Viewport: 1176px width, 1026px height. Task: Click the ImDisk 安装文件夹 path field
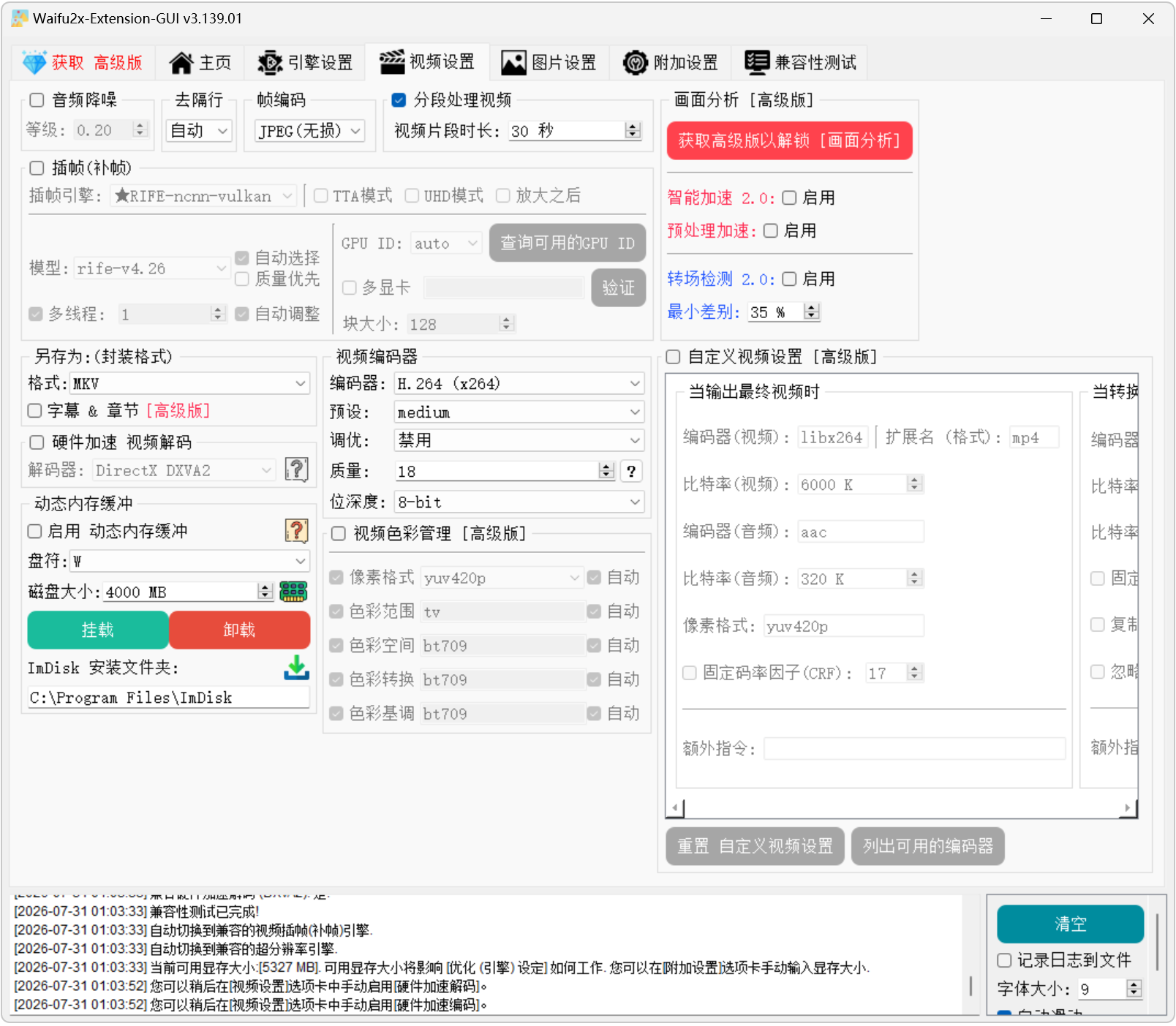point(168,698)
